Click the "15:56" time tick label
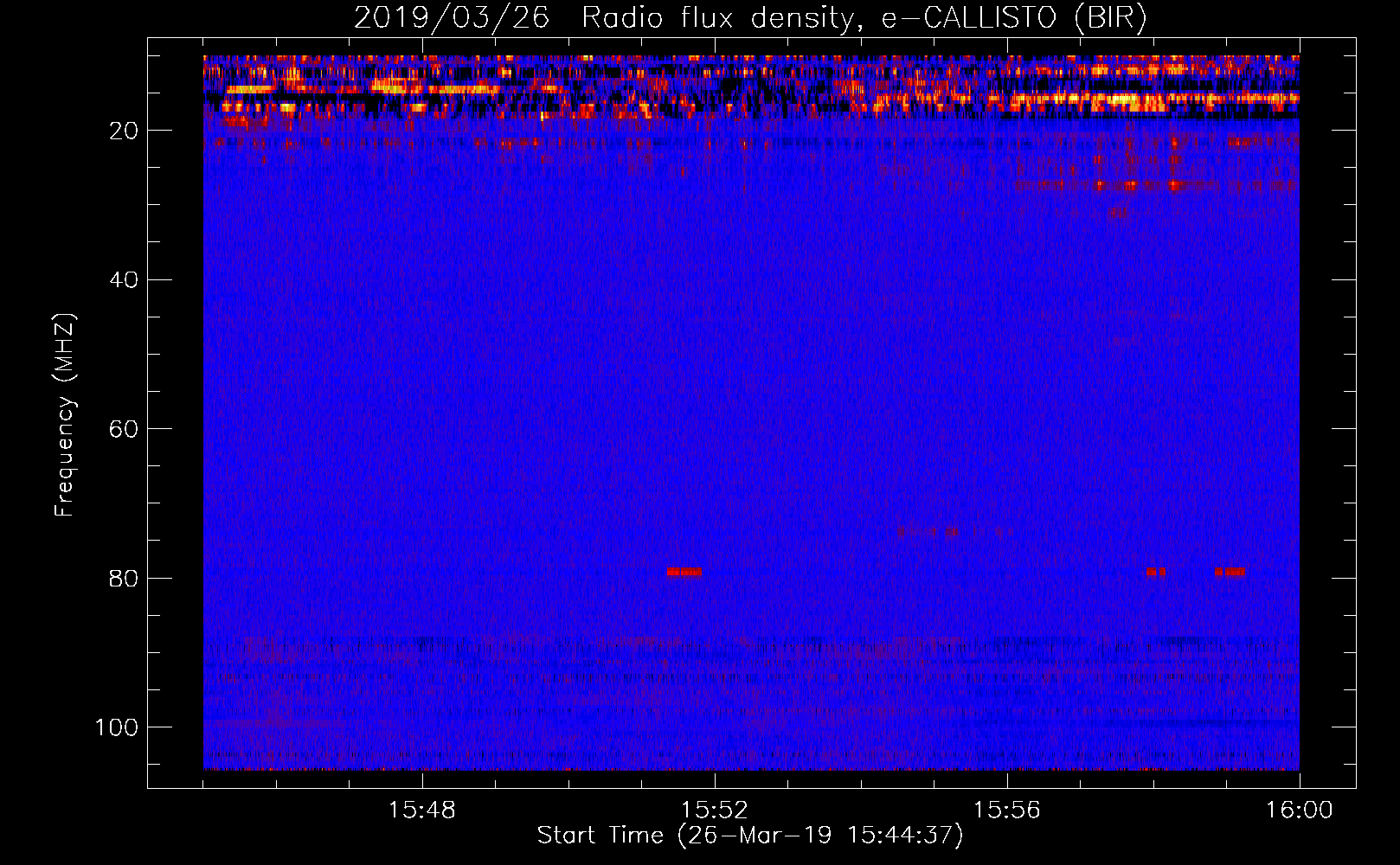 point(1007,811)
